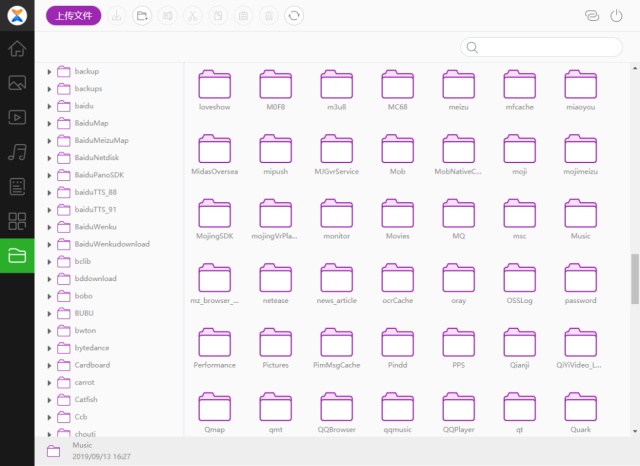The width and height of the screenshot is (640, 466).
Task: Select the Quark folder
Action: 580,413
